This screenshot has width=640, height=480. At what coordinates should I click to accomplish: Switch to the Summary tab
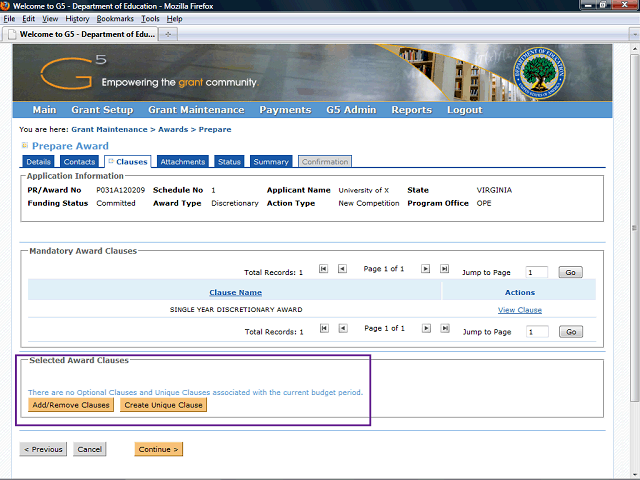click(271, 162)
